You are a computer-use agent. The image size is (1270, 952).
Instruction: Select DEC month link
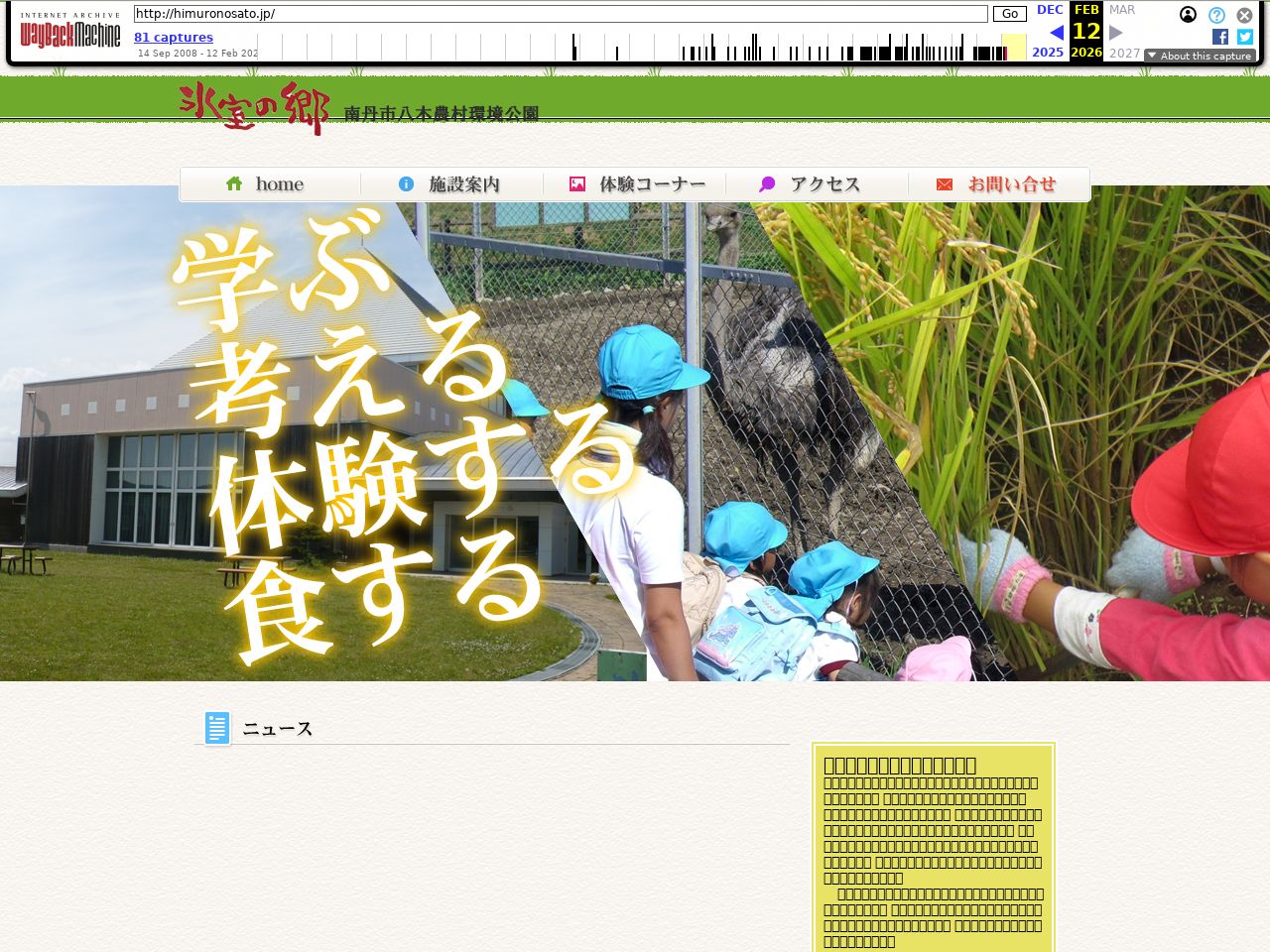coord(1050,10)
